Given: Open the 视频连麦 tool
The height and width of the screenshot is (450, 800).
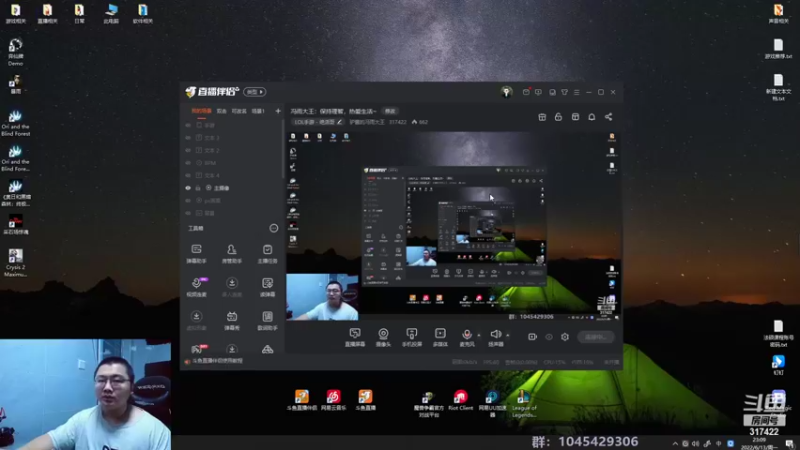Looking at the screenshot, I should click(x=196, y=287).
